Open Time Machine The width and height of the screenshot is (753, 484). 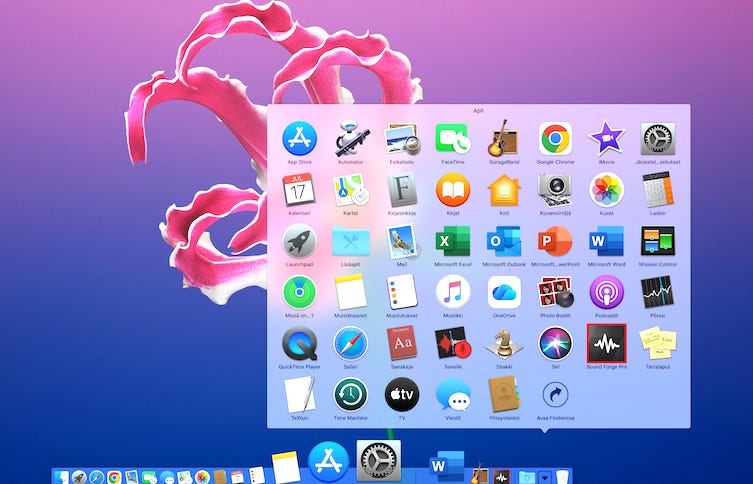pyautogui.click(x=351, y=395)
